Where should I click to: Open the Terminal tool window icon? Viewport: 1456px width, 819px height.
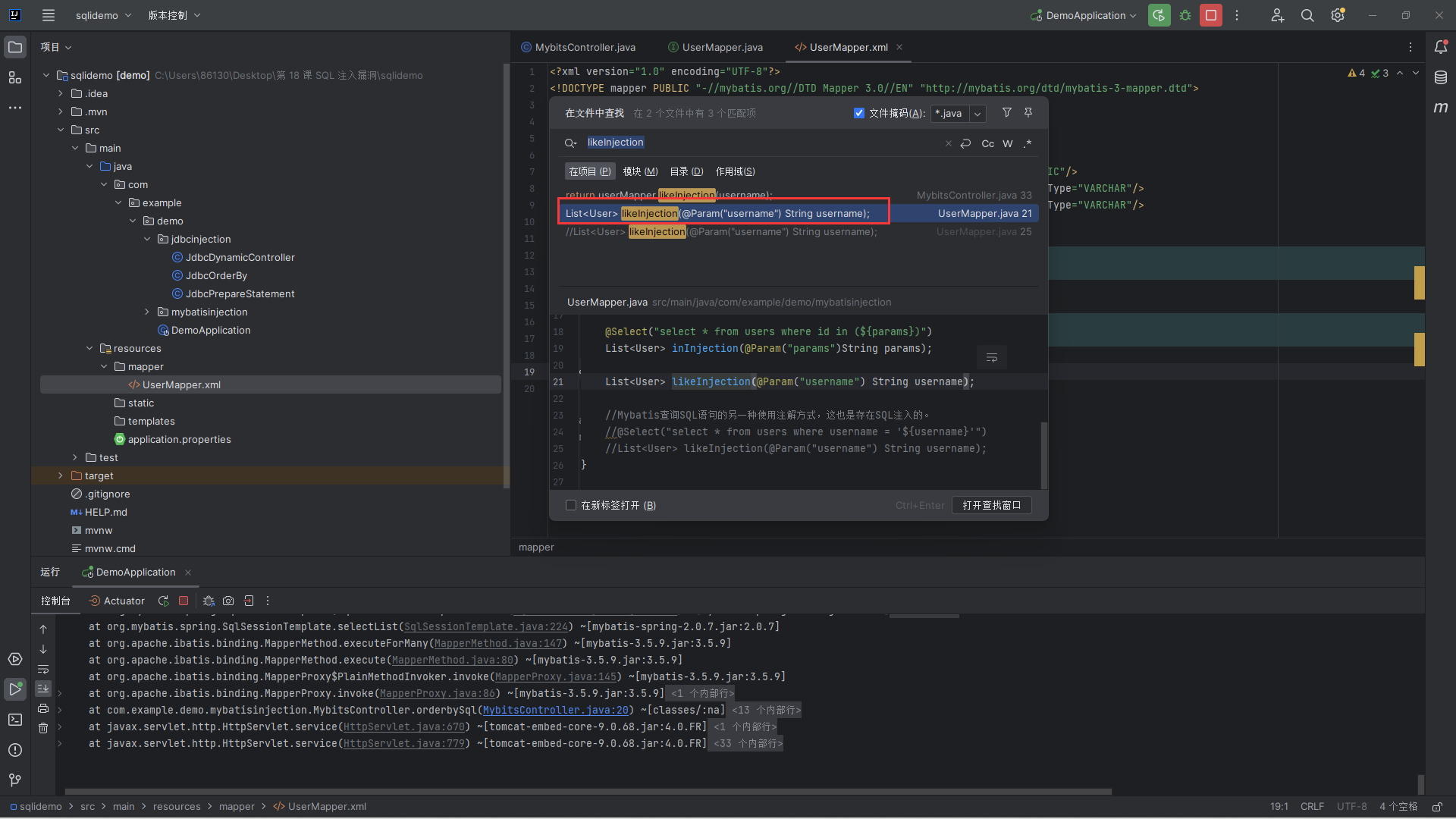pyautogui.click(x=14, y=720)
